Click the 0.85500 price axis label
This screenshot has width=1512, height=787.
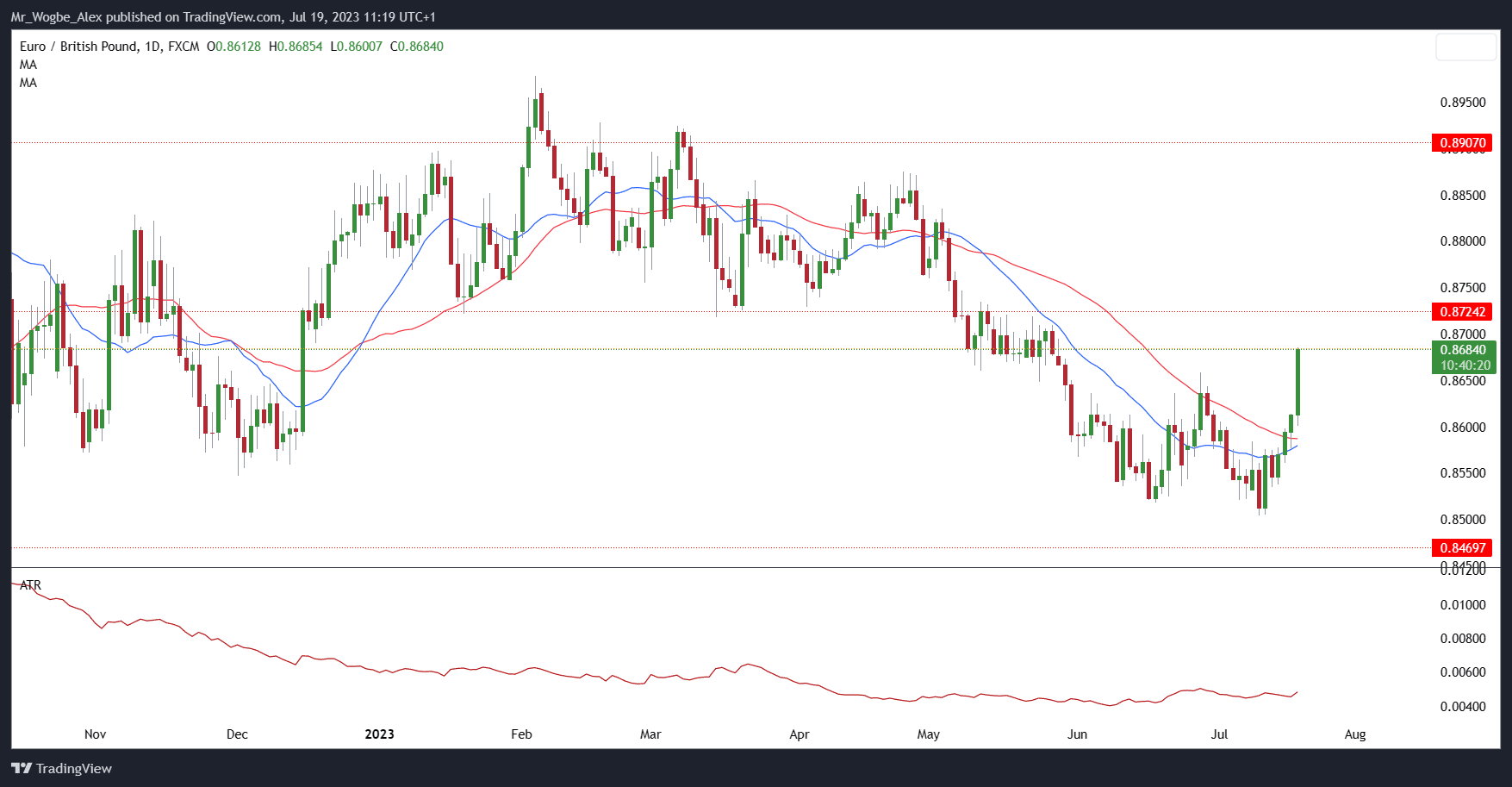1463,473
